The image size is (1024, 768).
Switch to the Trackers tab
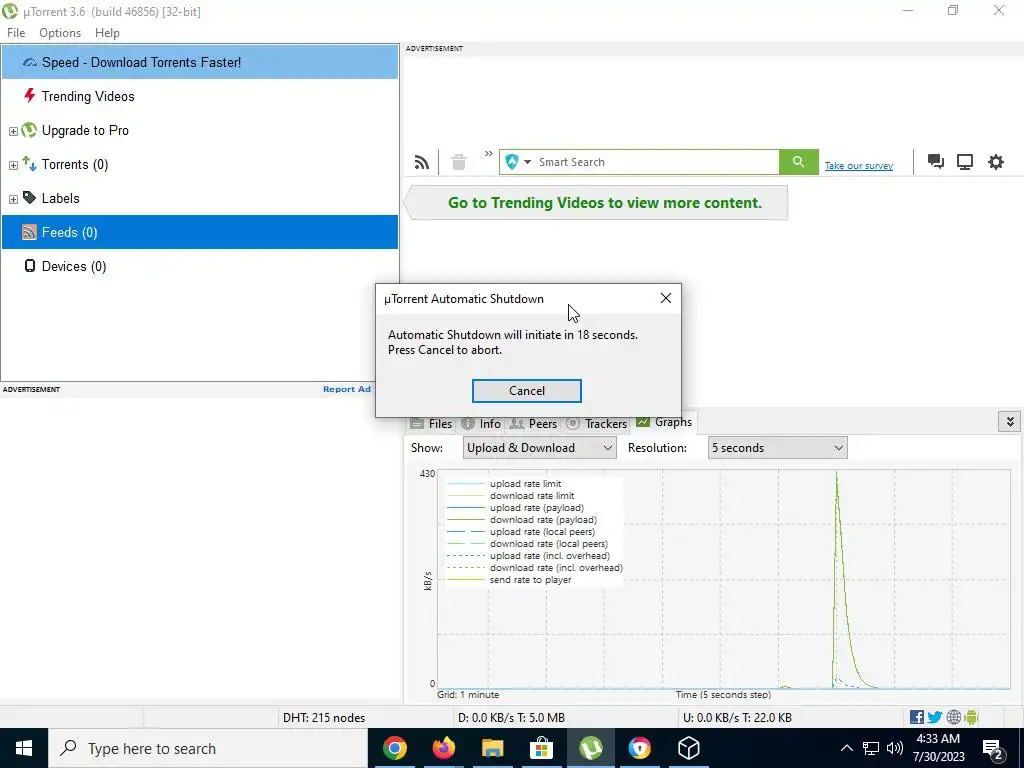click(x=596, y=423)
